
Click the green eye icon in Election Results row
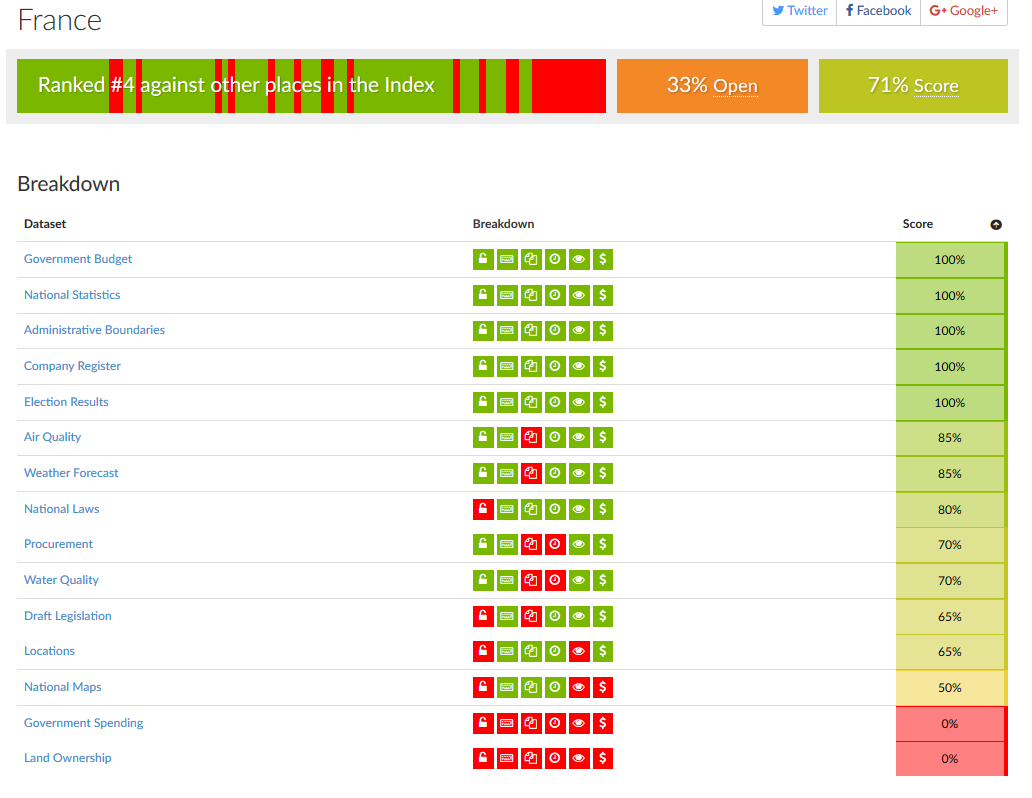click(579, 402)
